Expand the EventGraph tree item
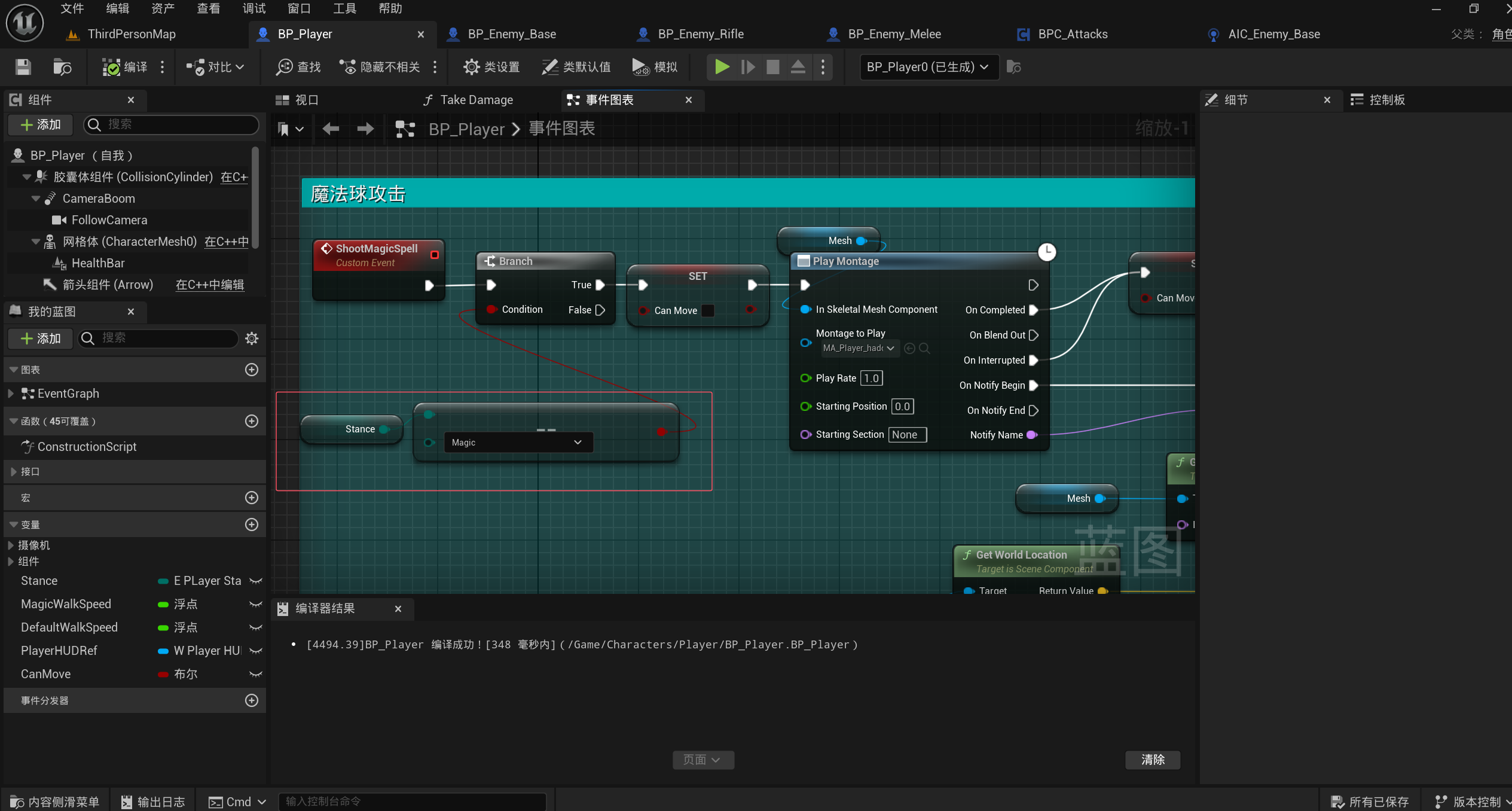This screenshot has width=1512, height=811. 11,394
